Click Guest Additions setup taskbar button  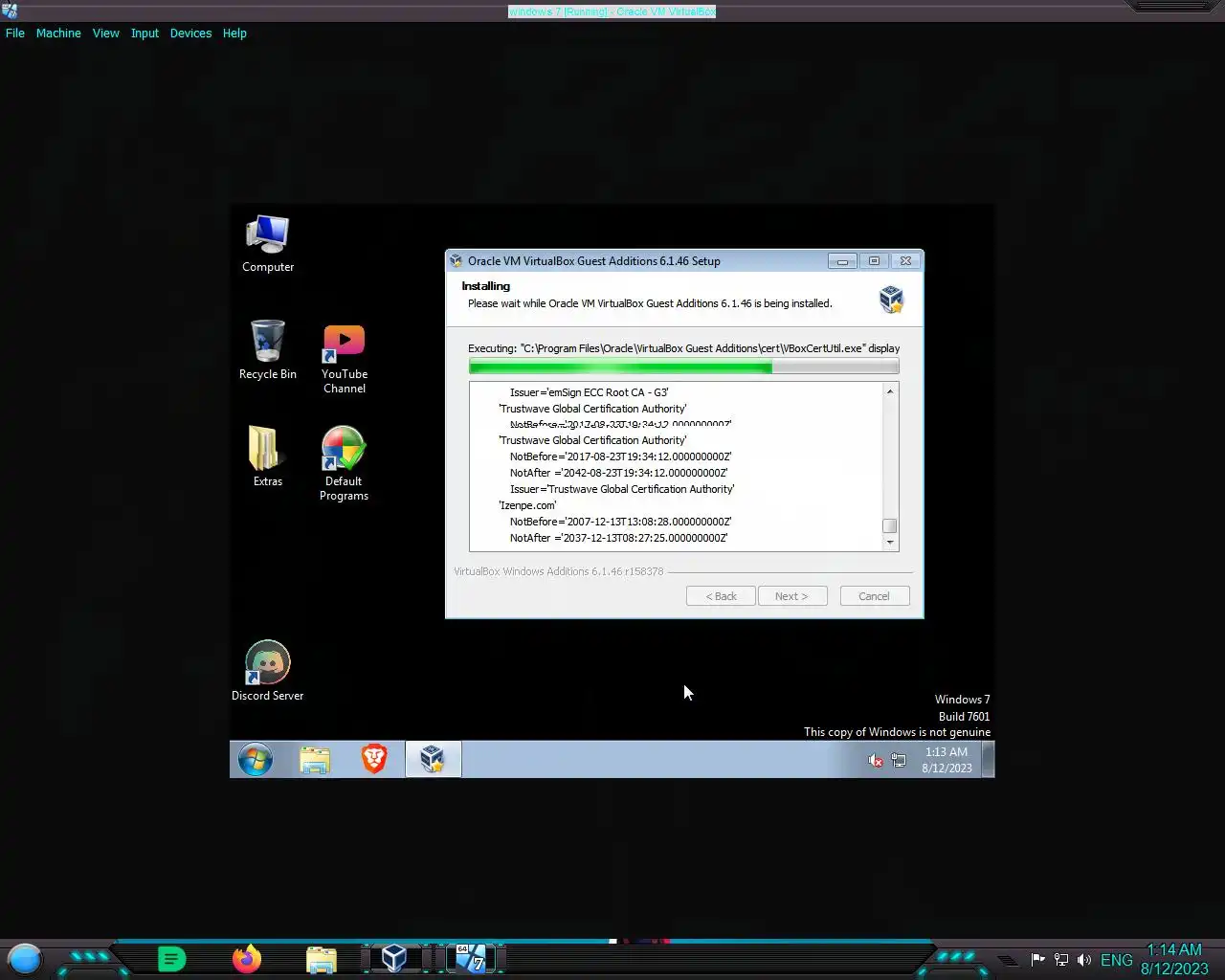coord(433,760)
